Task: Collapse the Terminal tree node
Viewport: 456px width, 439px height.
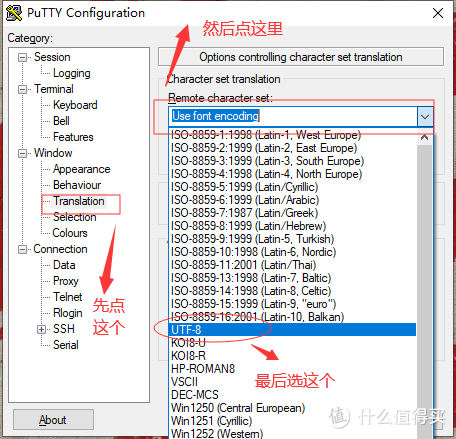Action: (22, 89)
